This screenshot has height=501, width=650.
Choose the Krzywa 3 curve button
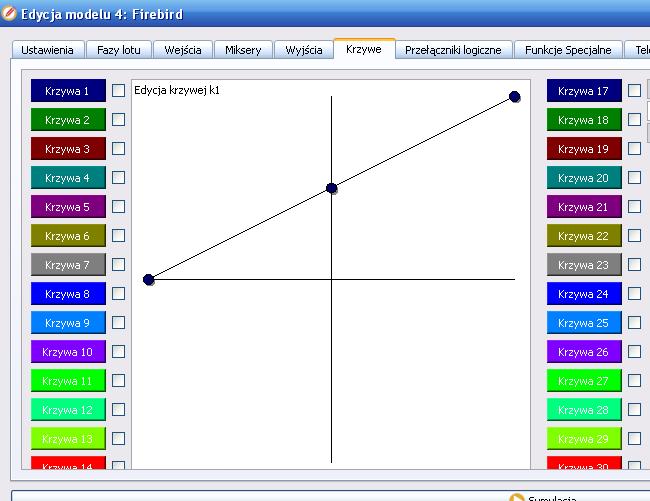(x=68, y=149)
